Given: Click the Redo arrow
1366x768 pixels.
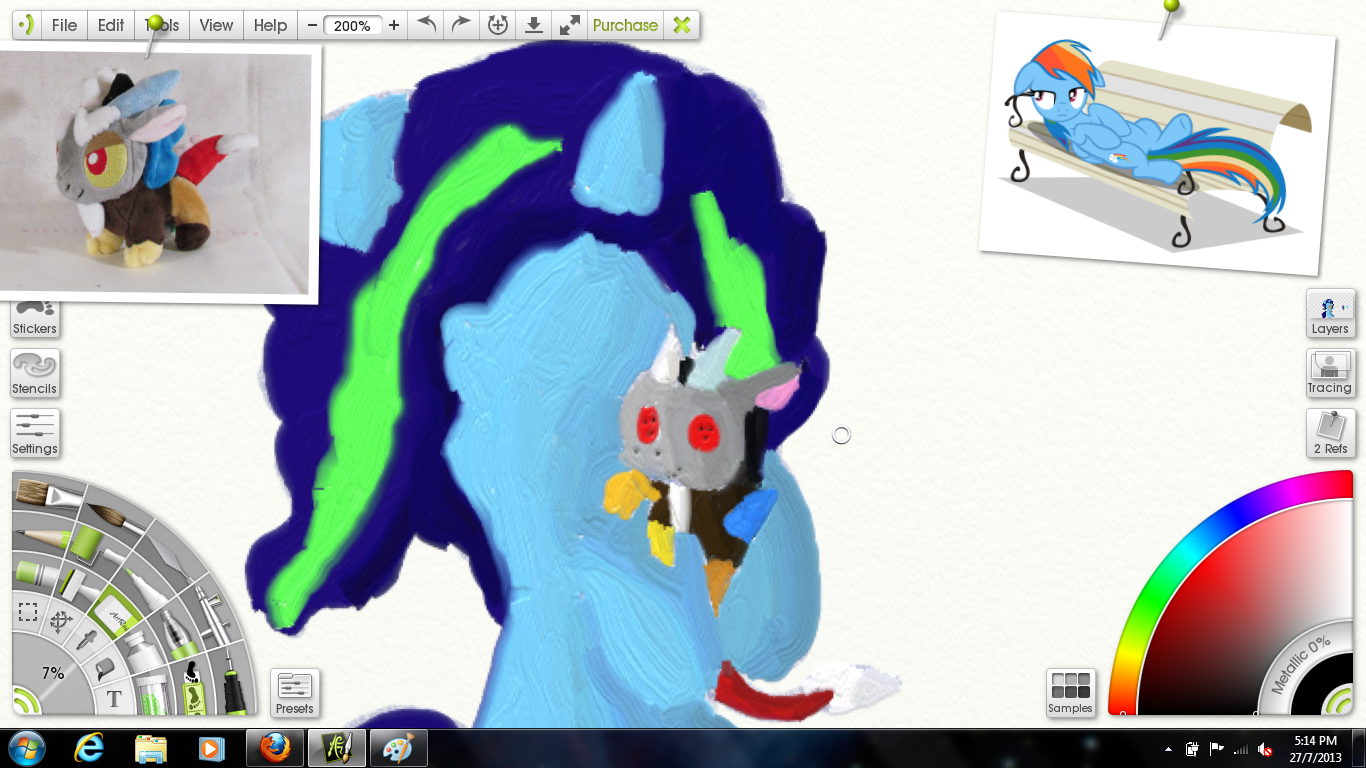Looking at the screenshot, I should (461, 25).
